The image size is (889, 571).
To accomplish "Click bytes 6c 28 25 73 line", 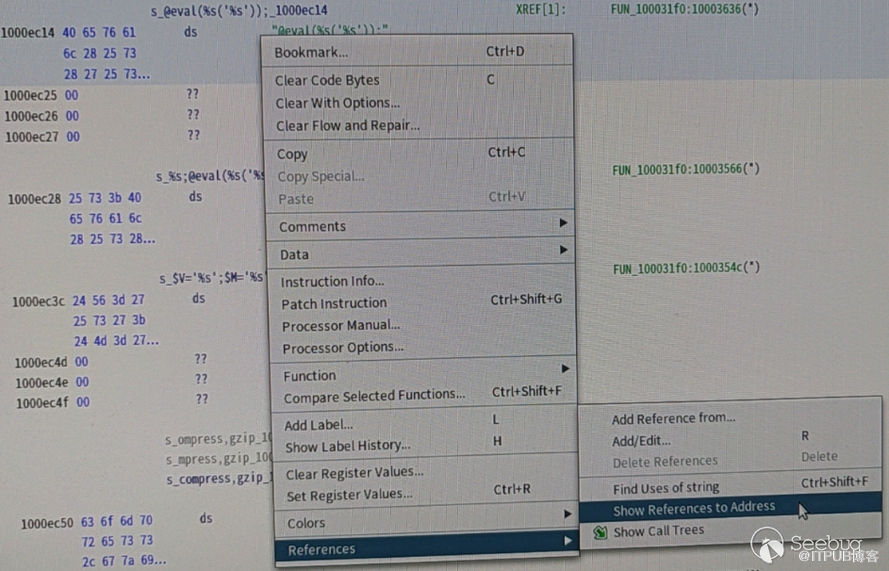I will click(100, 53).
